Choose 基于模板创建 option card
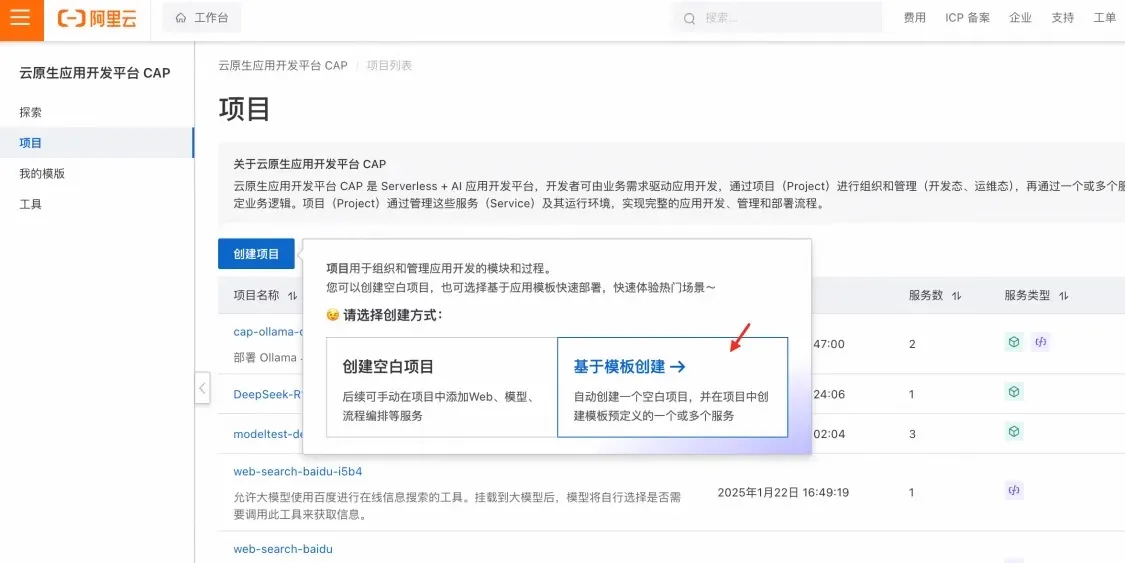 click(x=672, y=387)
